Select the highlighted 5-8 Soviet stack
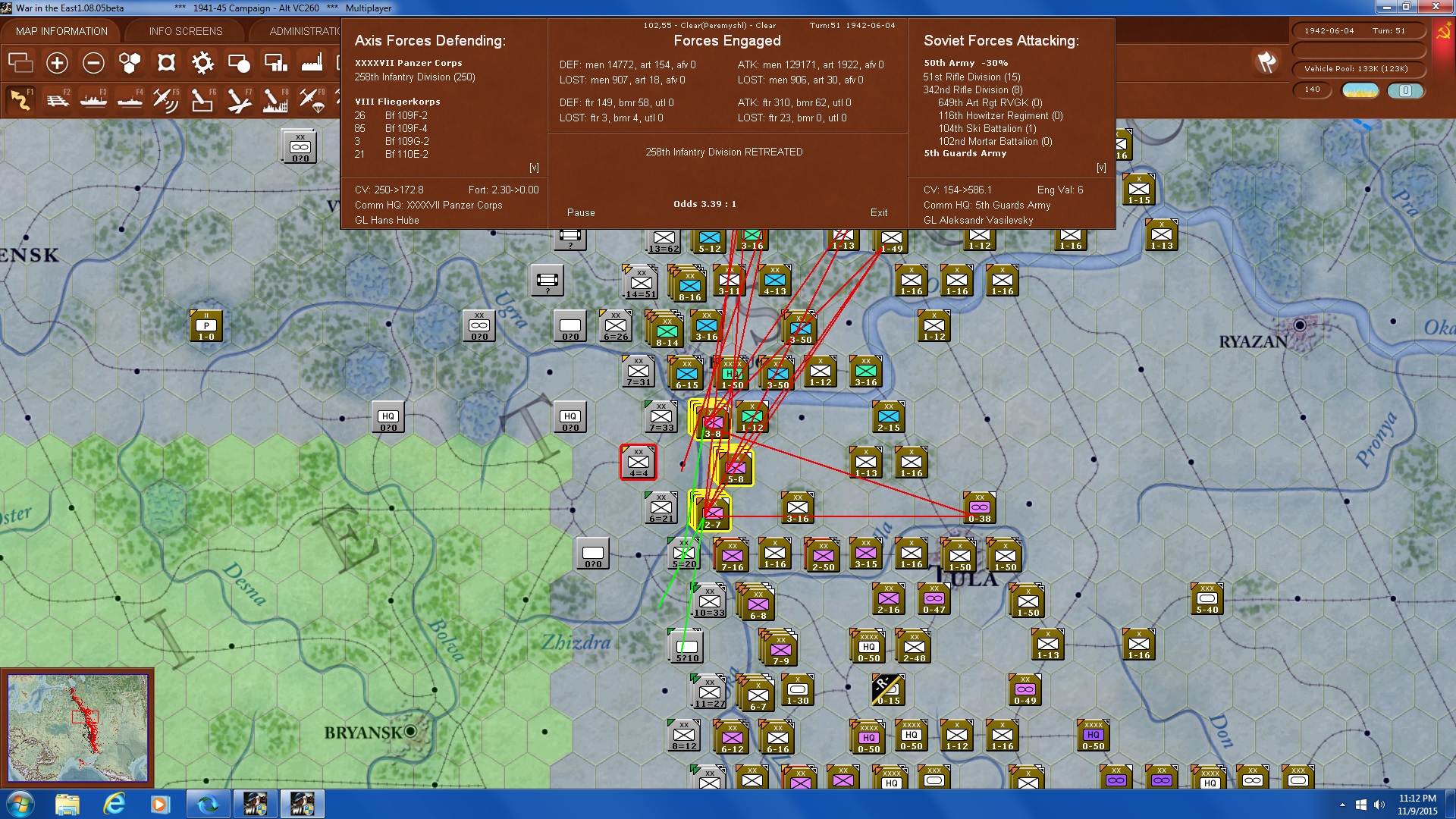The image size is (1456, 819). click(x=734, y=466)
